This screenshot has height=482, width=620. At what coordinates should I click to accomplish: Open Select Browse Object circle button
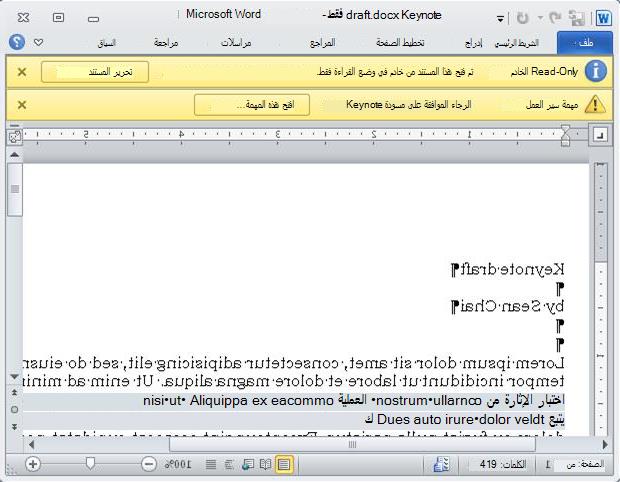click(x=15, y=410)
